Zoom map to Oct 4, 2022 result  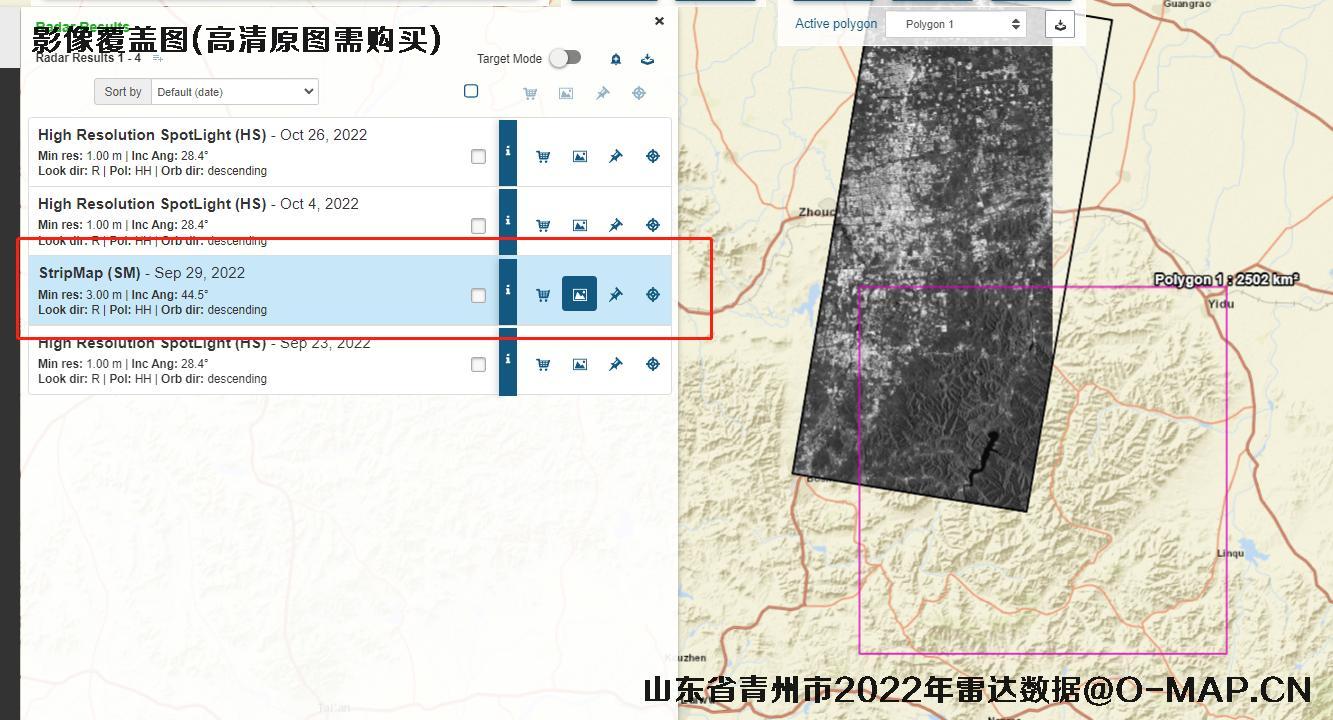(652, 225)
